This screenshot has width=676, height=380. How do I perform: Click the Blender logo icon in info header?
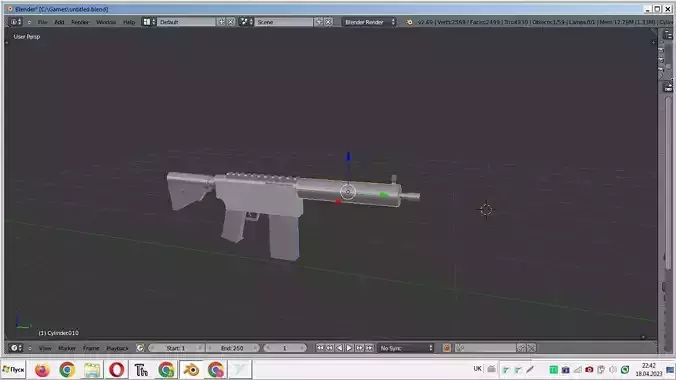point(409,22)
